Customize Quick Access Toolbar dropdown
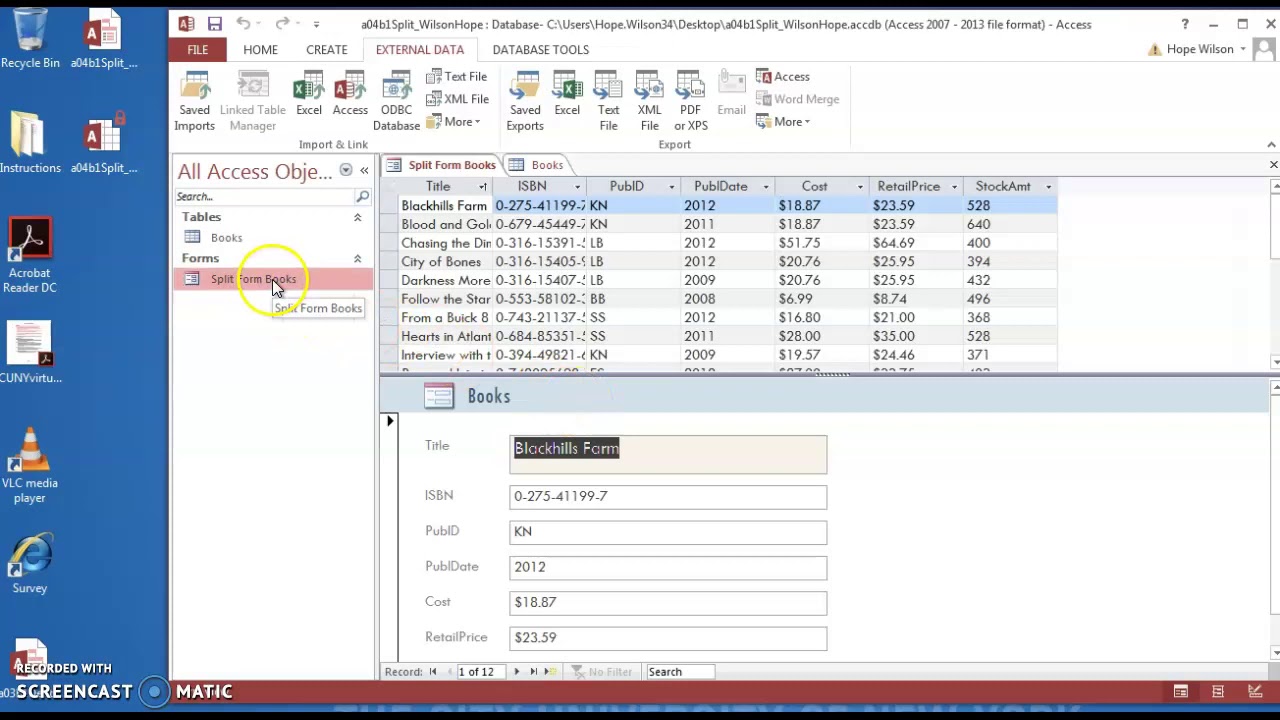Screen dimensions: 1280x720 [x=316, y=24]
